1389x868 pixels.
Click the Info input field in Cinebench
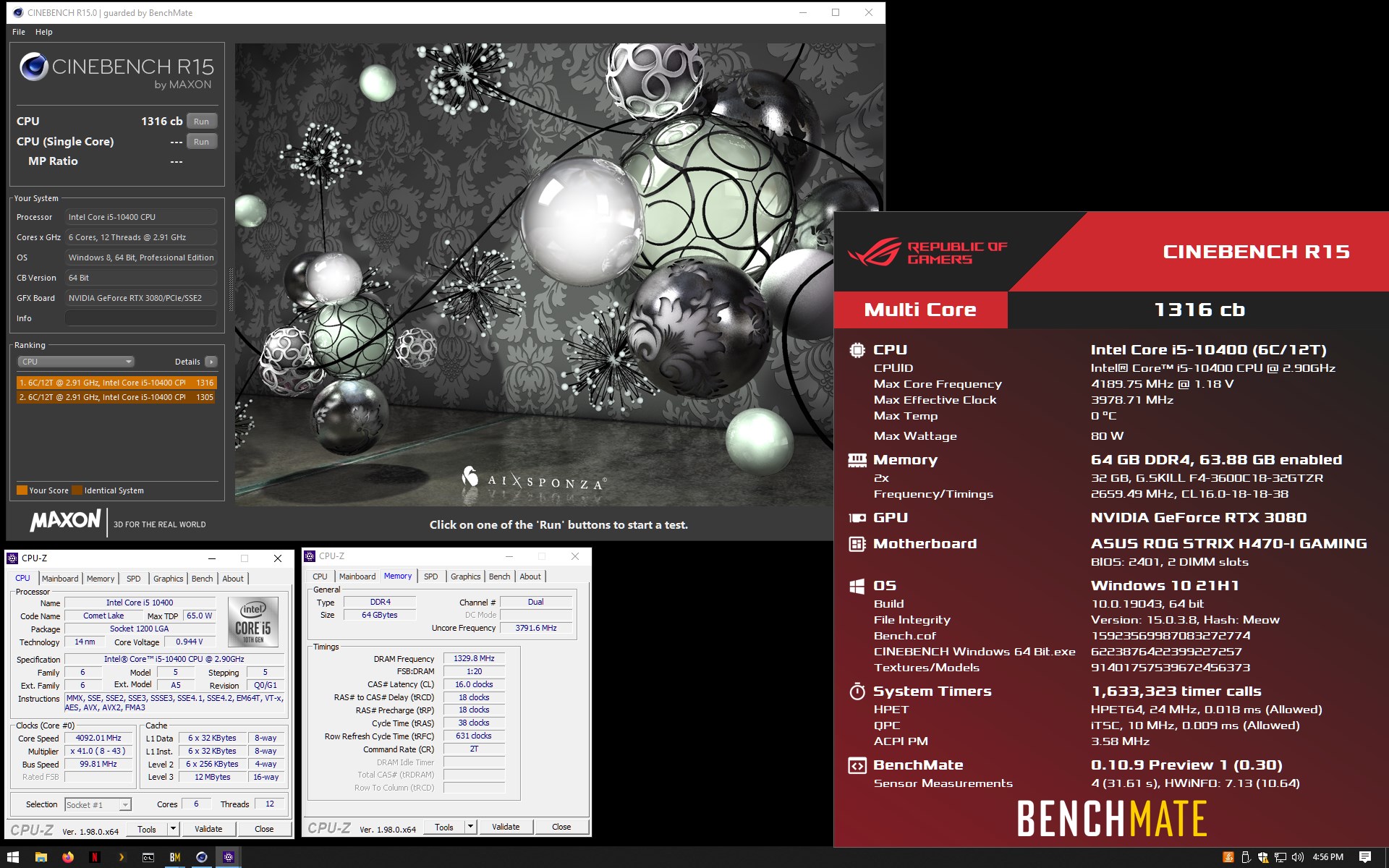point(141,318)
